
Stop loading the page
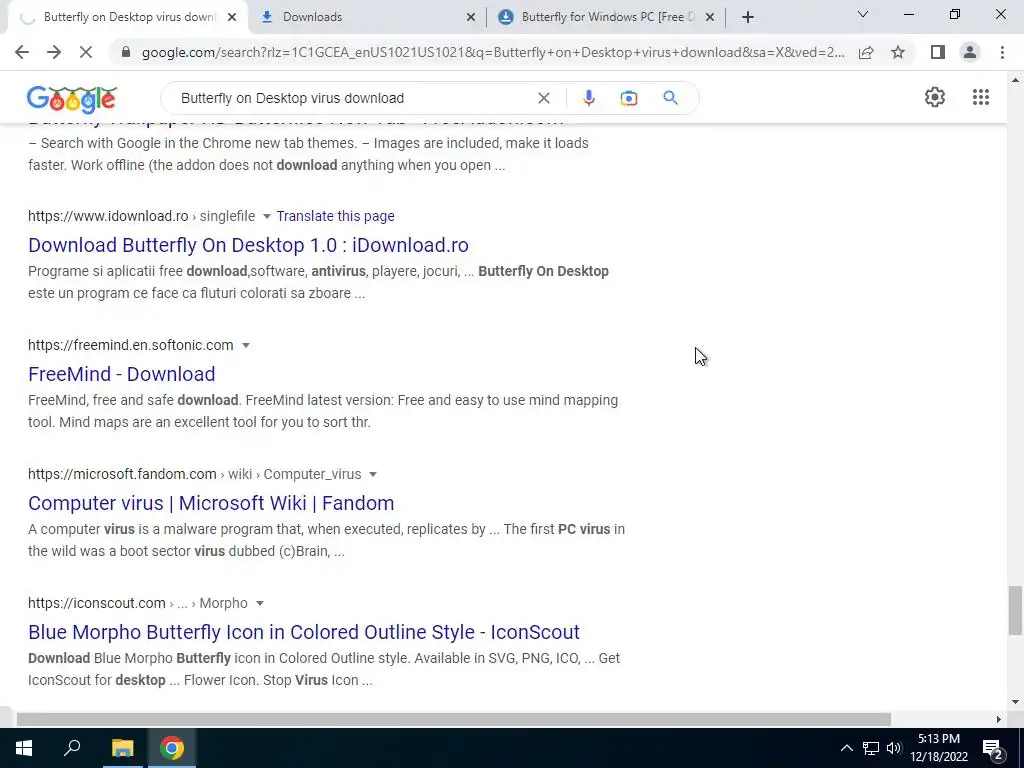pos(86,52)
